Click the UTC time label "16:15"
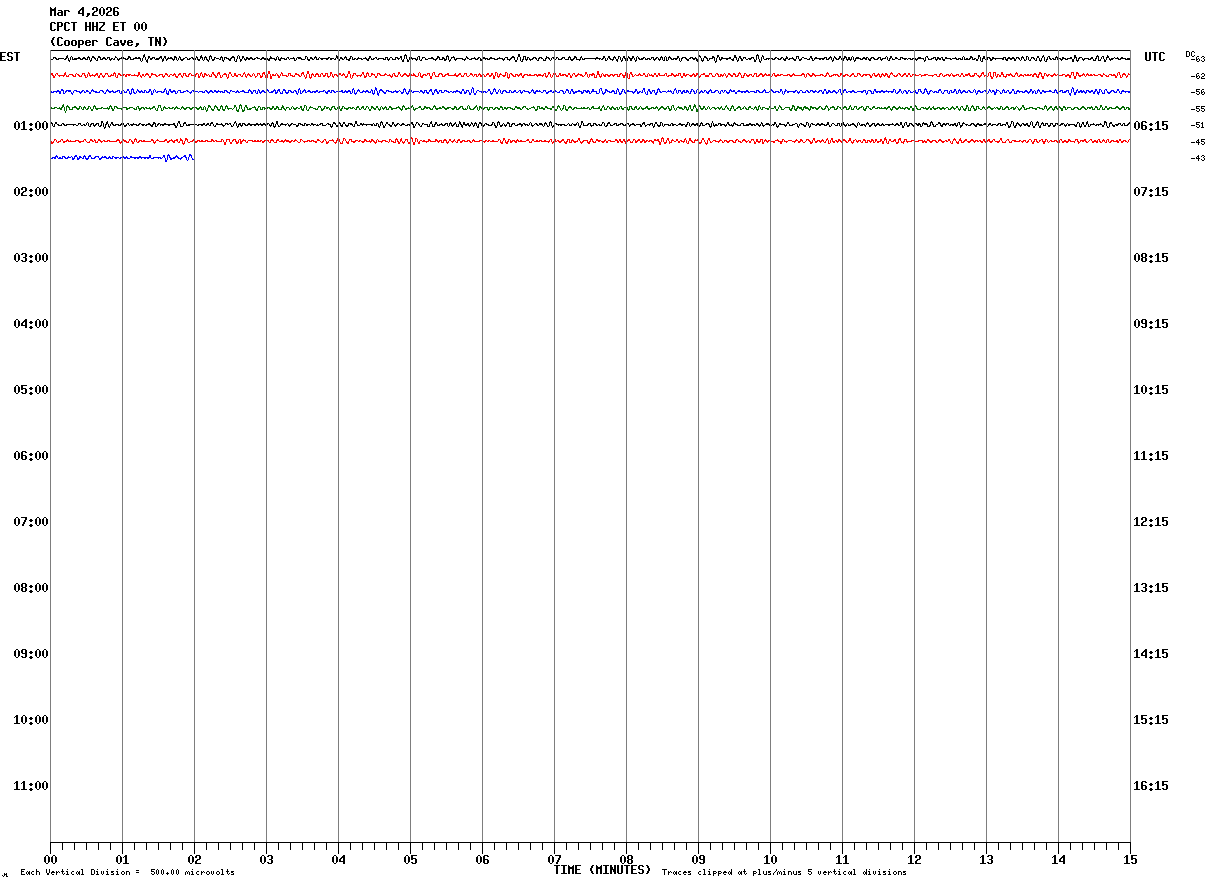Viewport: 1210px width, 886px height. coord(1151,786)
